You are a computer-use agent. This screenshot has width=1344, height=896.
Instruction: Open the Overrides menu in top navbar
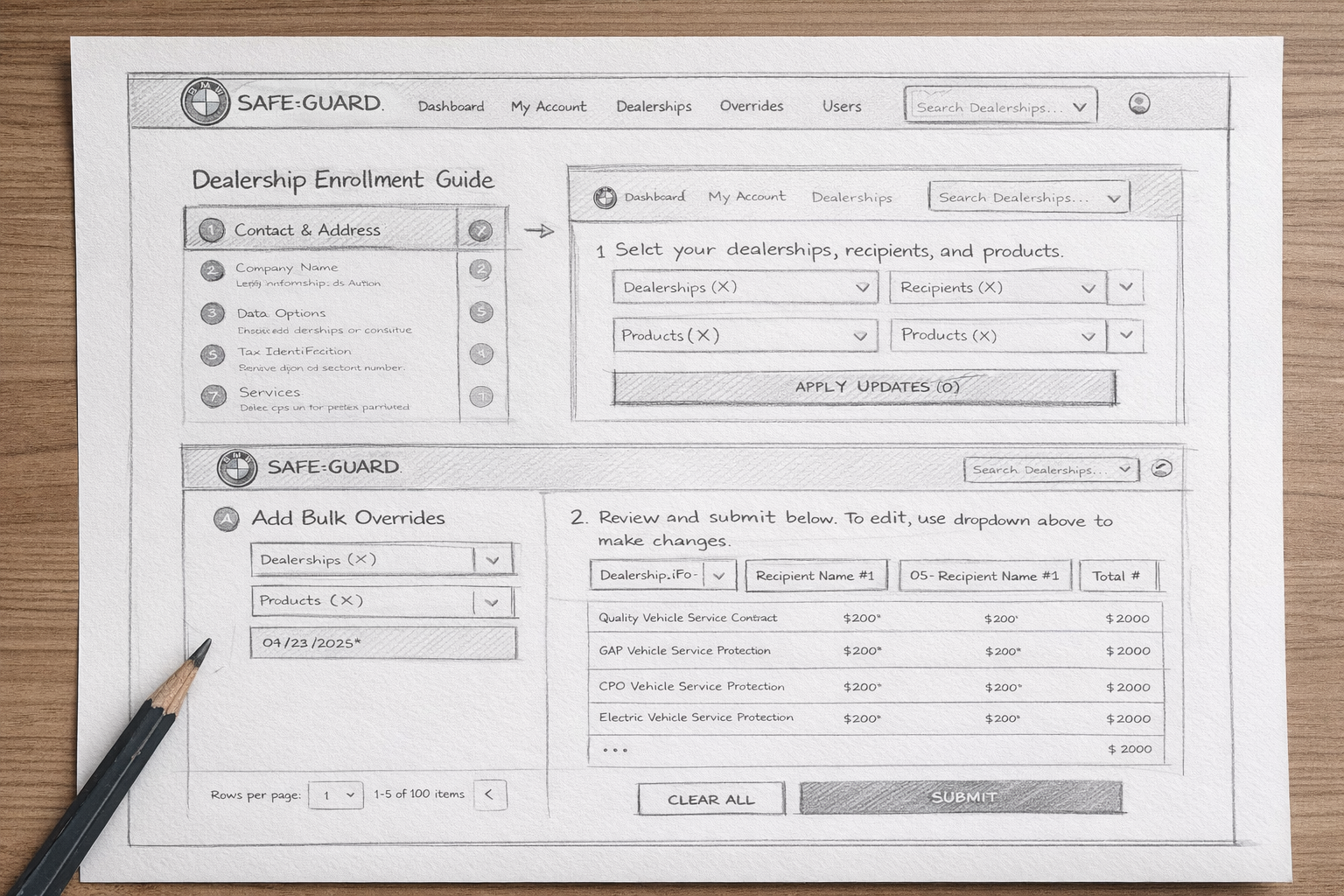(x=751, y=106)
